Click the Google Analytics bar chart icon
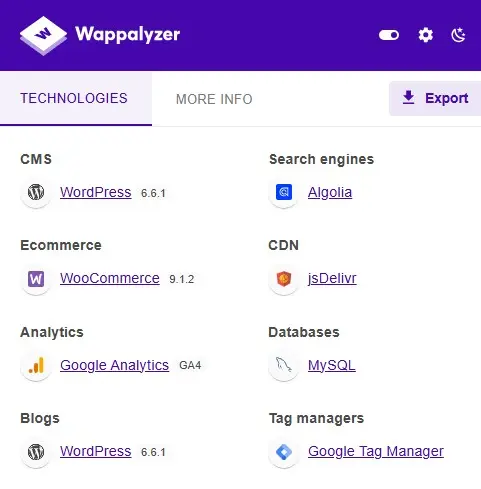Image resolution: width=481 pixels, height=489 pixels. [x=36, y=365]
